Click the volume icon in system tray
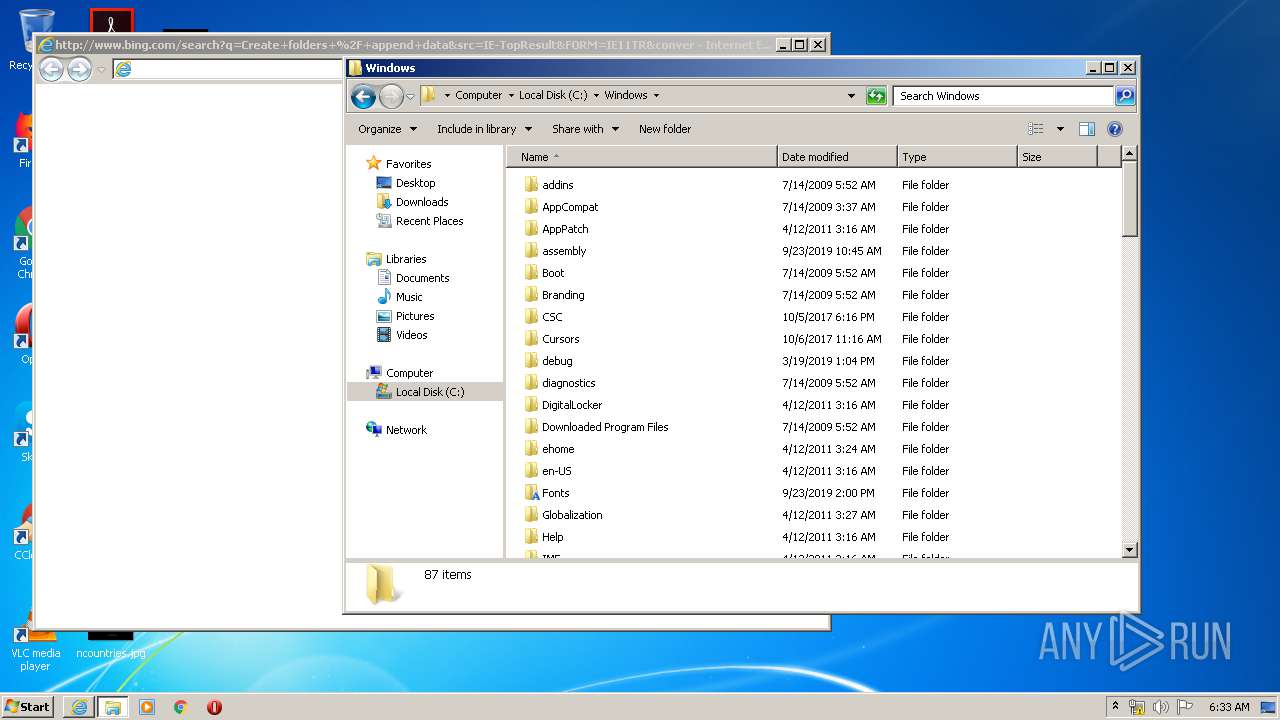This screenshot has width=1280, height=720. coord(1160,707)
